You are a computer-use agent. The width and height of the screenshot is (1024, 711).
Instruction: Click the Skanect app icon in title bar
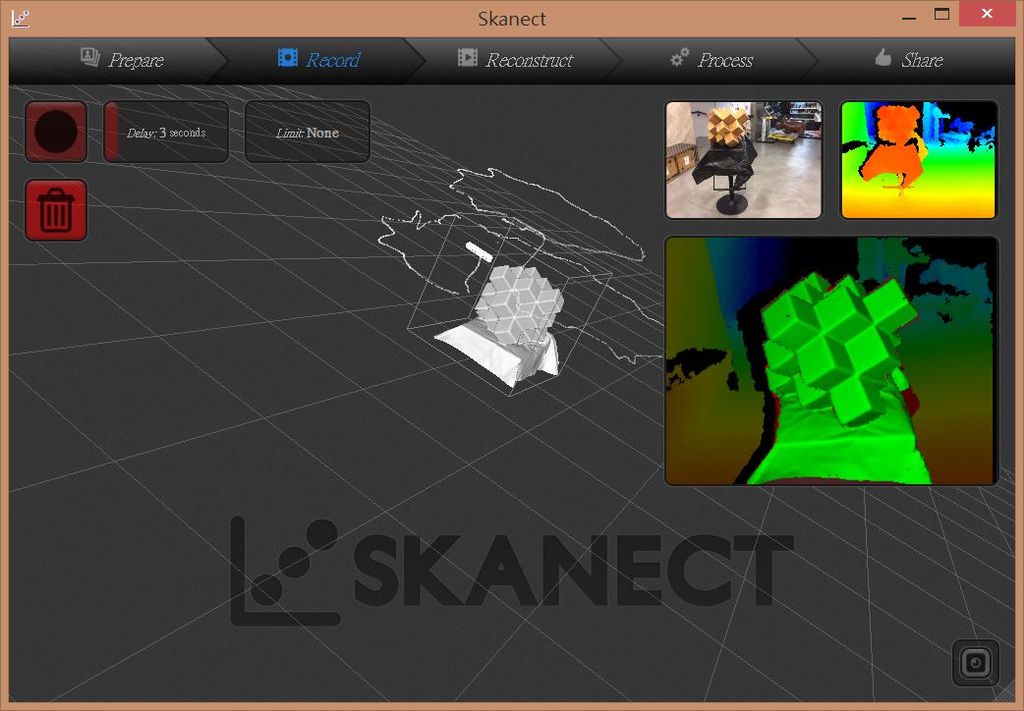point(20,18)
